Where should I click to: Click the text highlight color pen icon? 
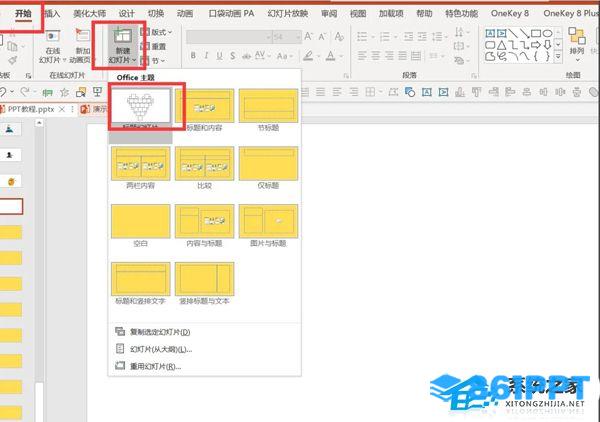308,56
